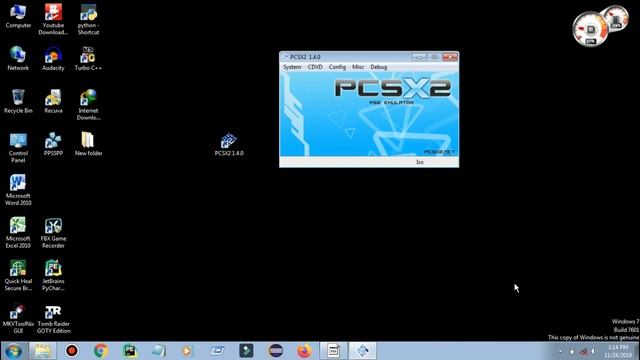Select the Network desktop icon
This screenshot has width=640, height=360.
point(18,59)
